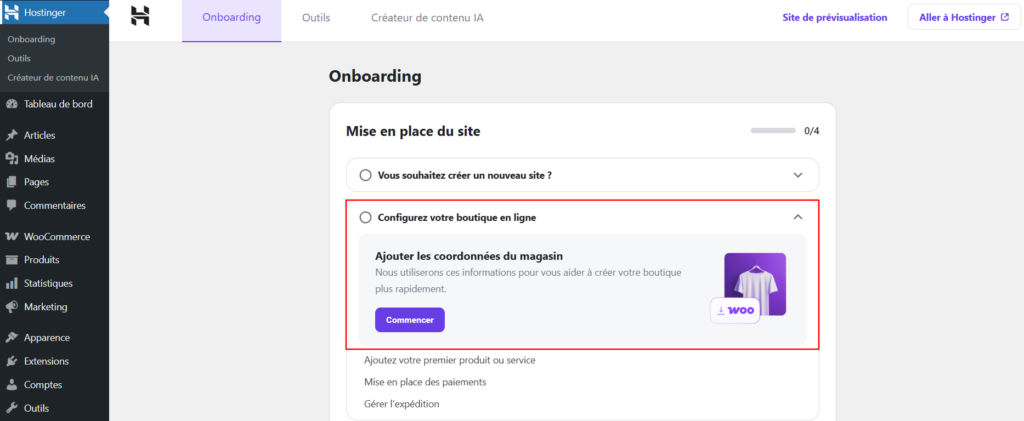1024x421 pixels.
Task: Click the WooCommerce icon in the sidebar
Action: click(12, 237)
